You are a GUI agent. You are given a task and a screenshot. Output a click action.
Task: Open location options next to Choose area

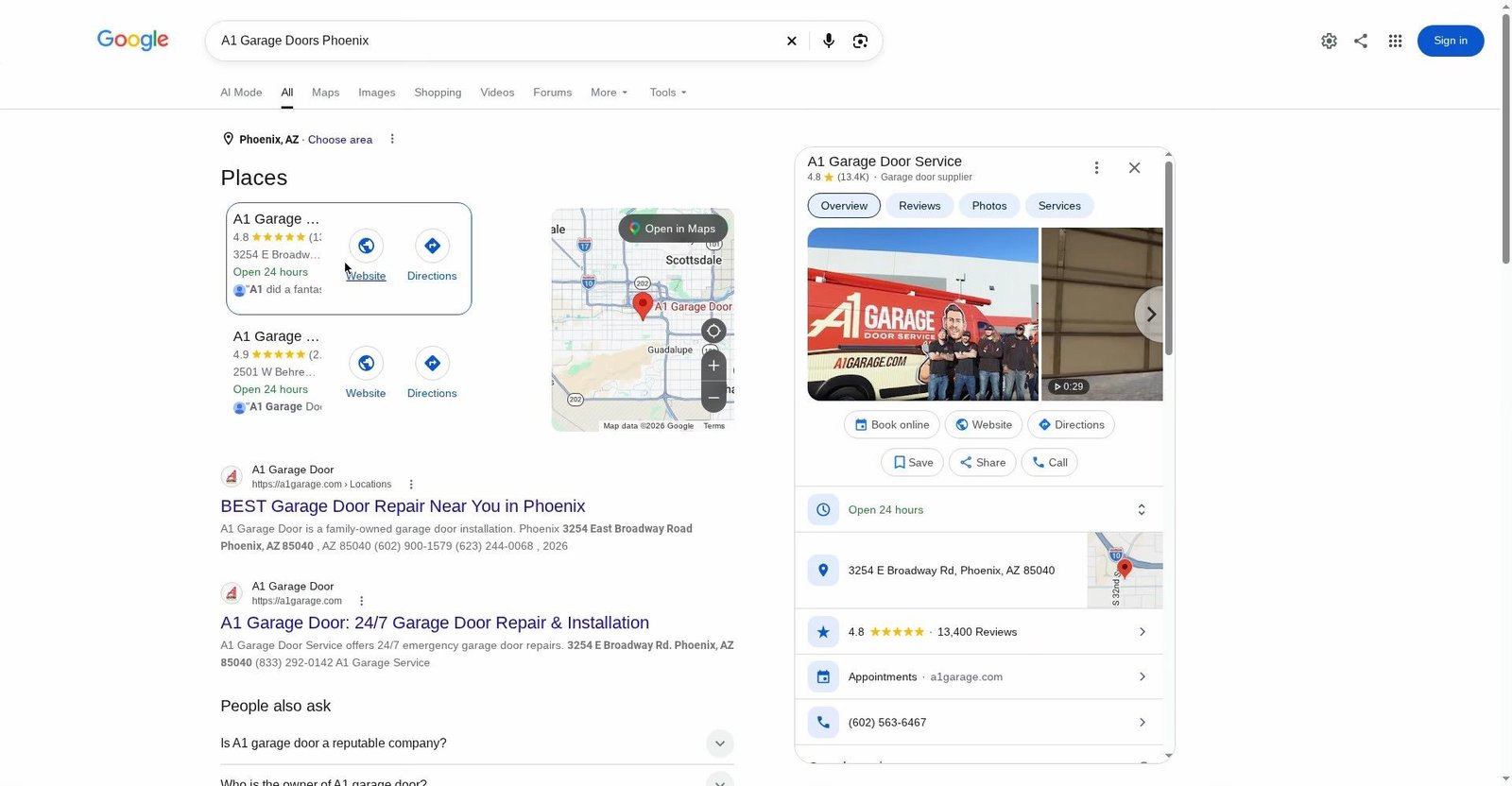click(392, 139)
